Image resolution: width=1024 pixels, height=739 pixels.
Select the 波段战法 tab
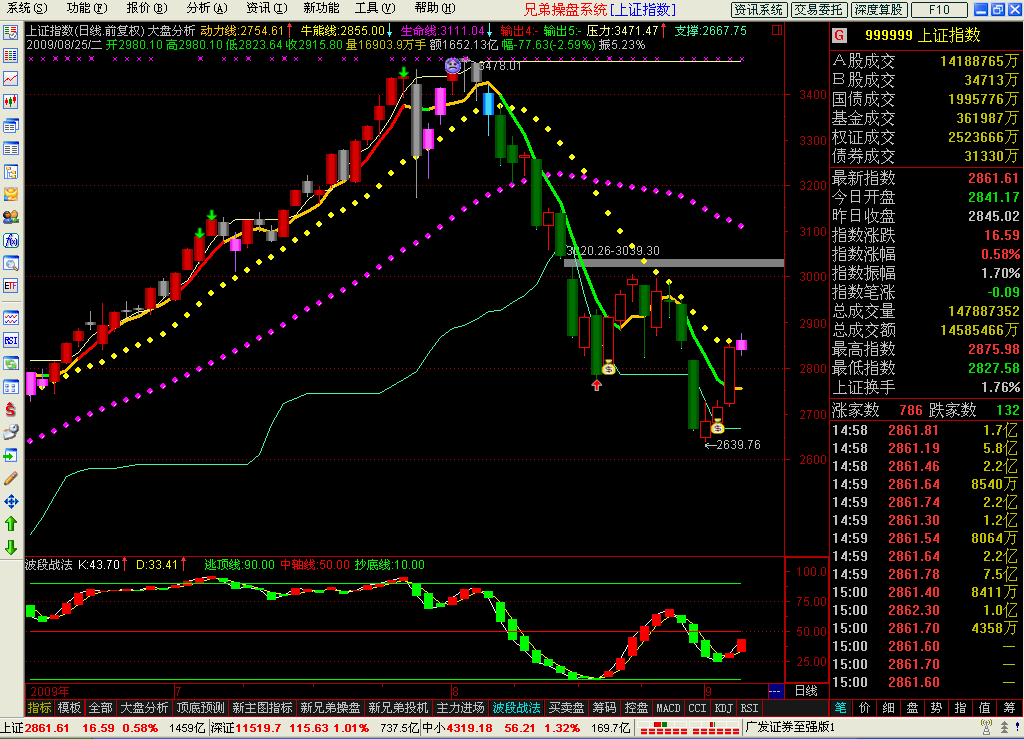coord(517,708)
